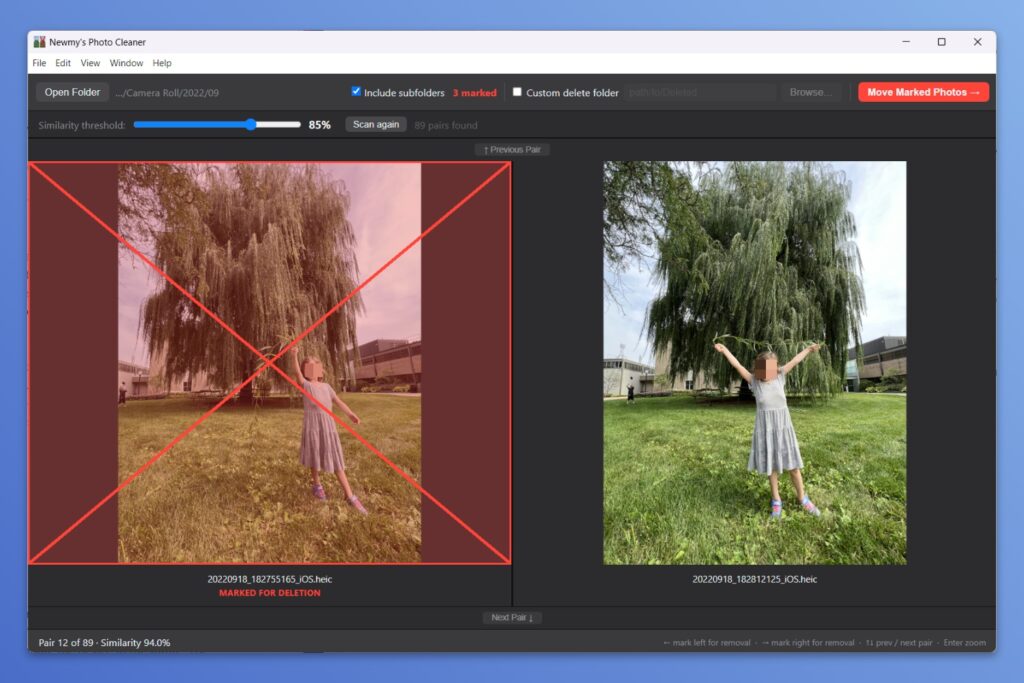Go to the Previous Pair
This screenshot has width=1024, height=683.
(512, 150)
